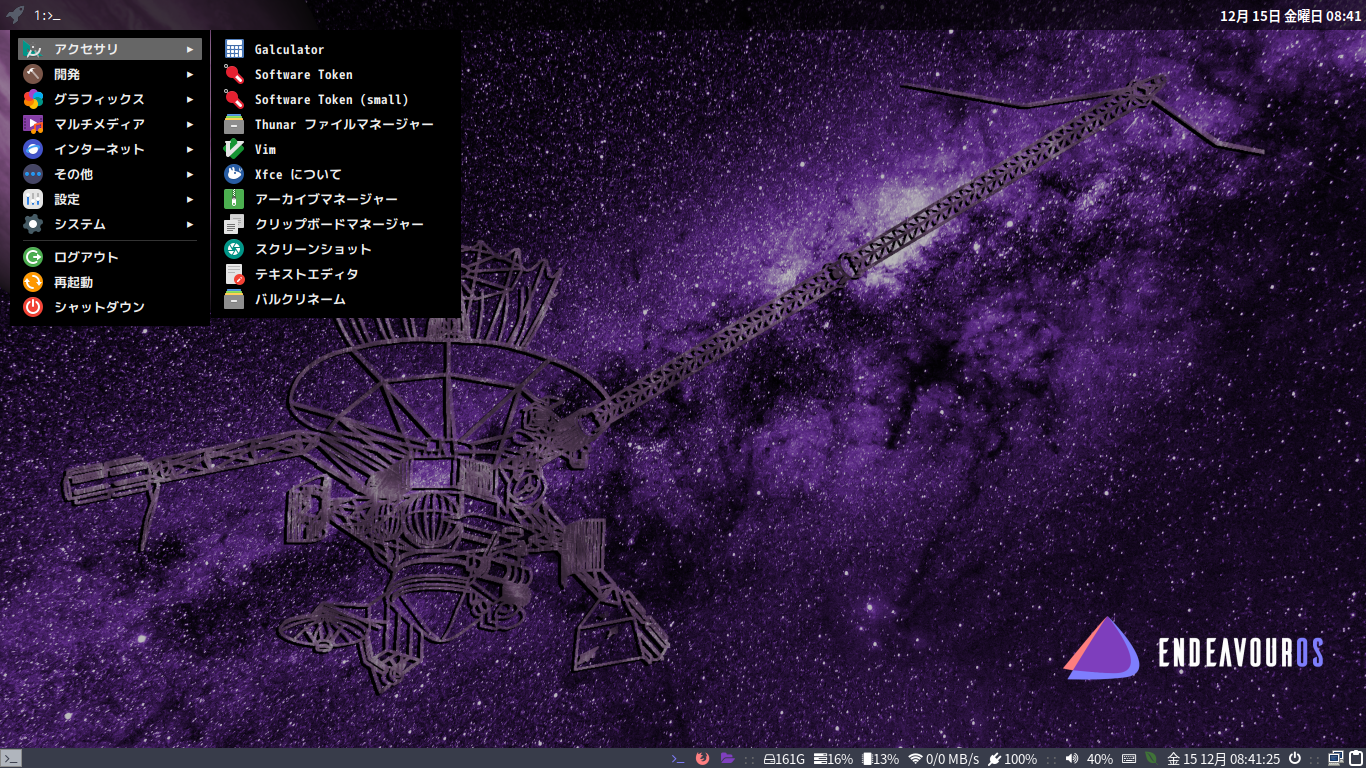
Task: Click the Xfce mouse icon
Action: point(234,174)
